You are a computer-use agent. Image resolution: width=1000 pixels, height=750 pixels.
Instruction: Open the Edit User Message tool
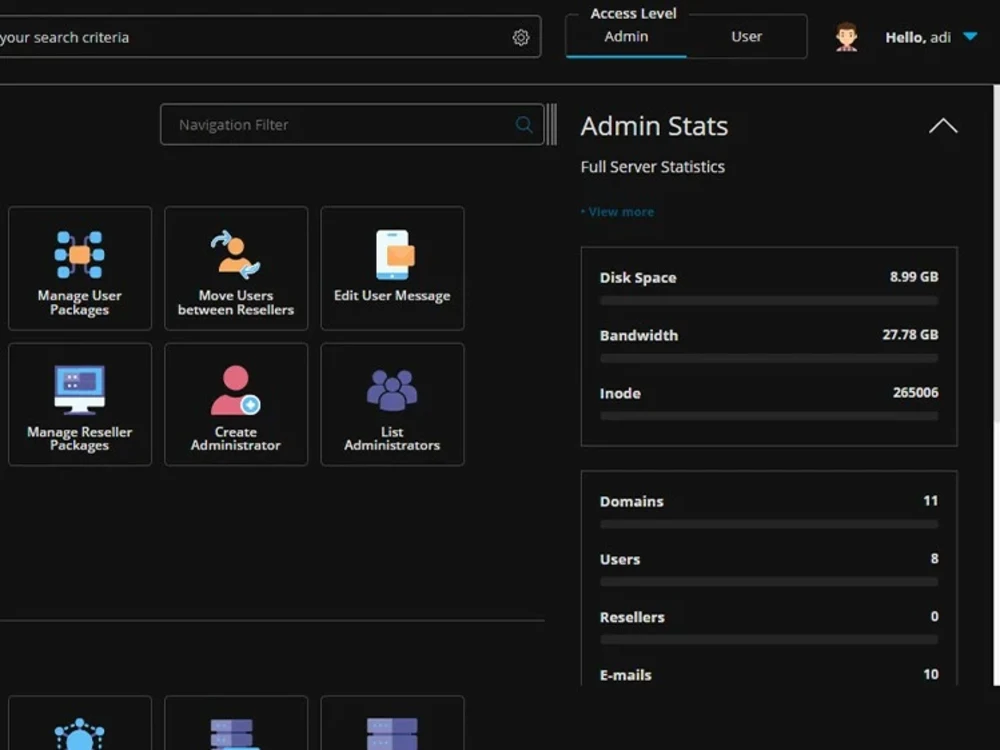tap(392, 268)
